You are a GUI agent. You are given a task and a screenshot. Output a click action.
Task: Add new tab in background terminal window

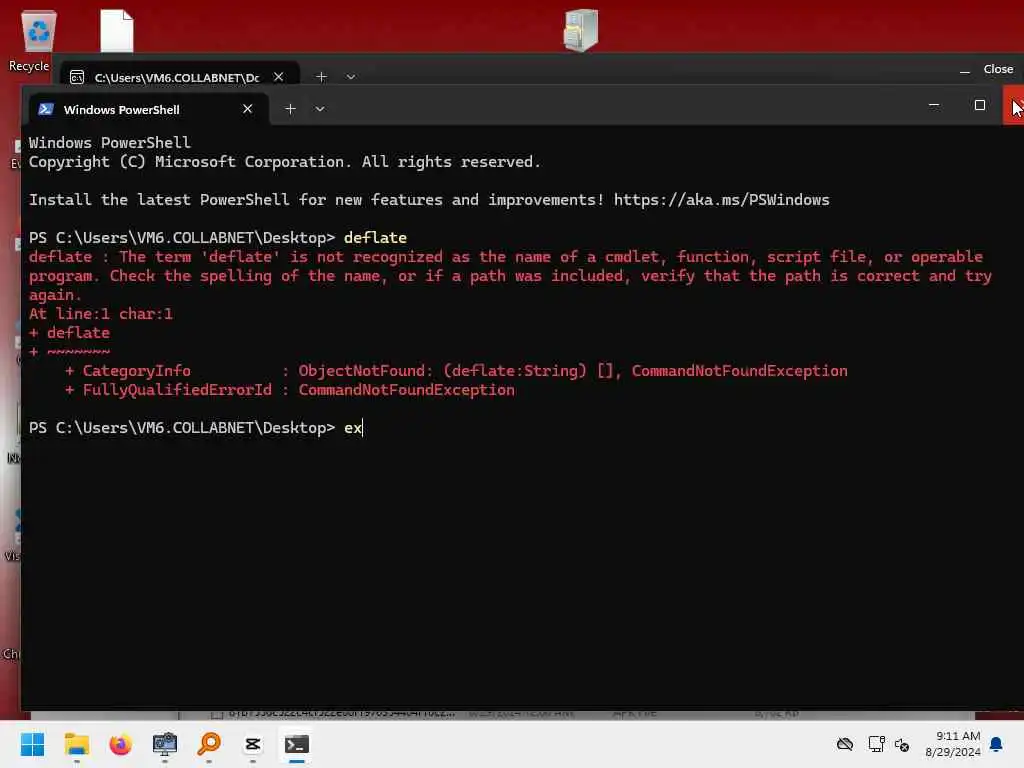321,77
